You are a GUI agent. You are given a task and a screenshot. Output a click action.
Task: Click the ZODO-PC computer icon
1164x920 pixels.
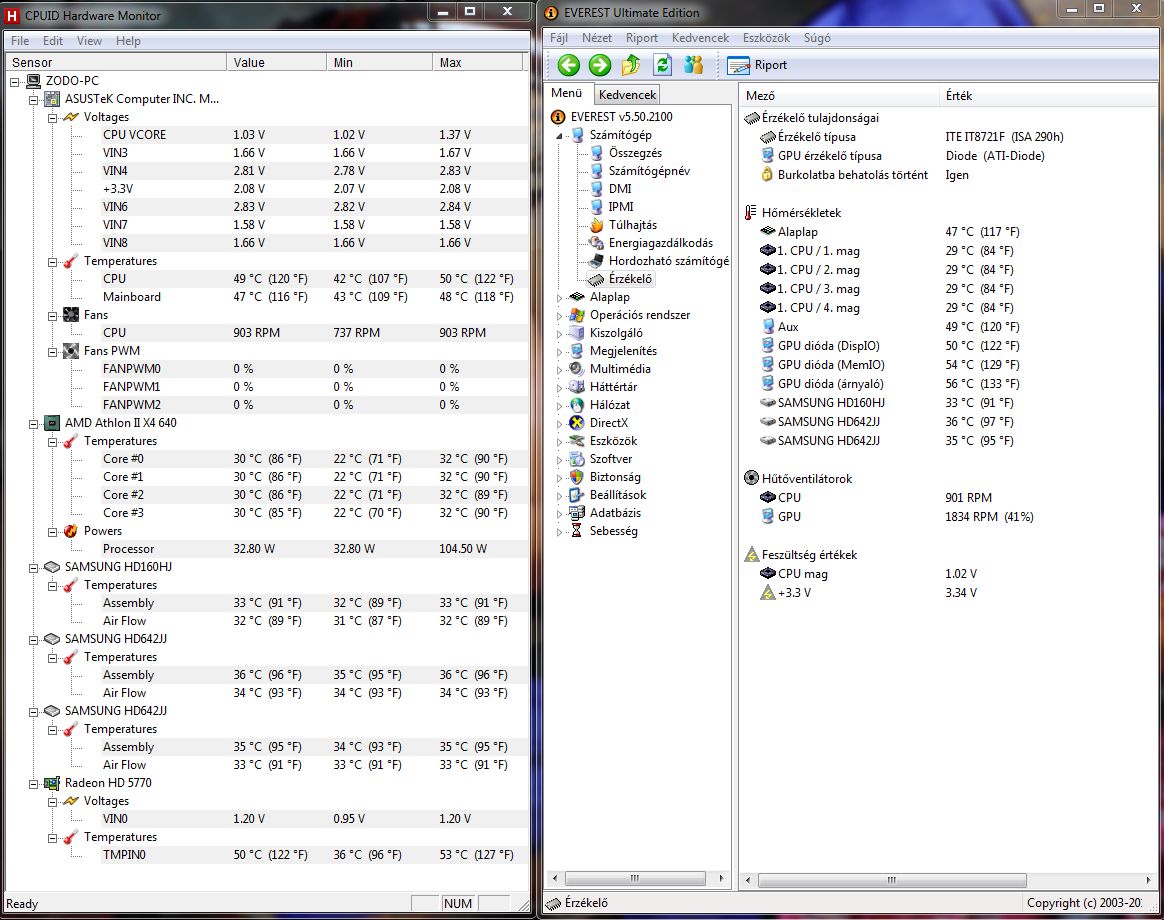[33, 81]
